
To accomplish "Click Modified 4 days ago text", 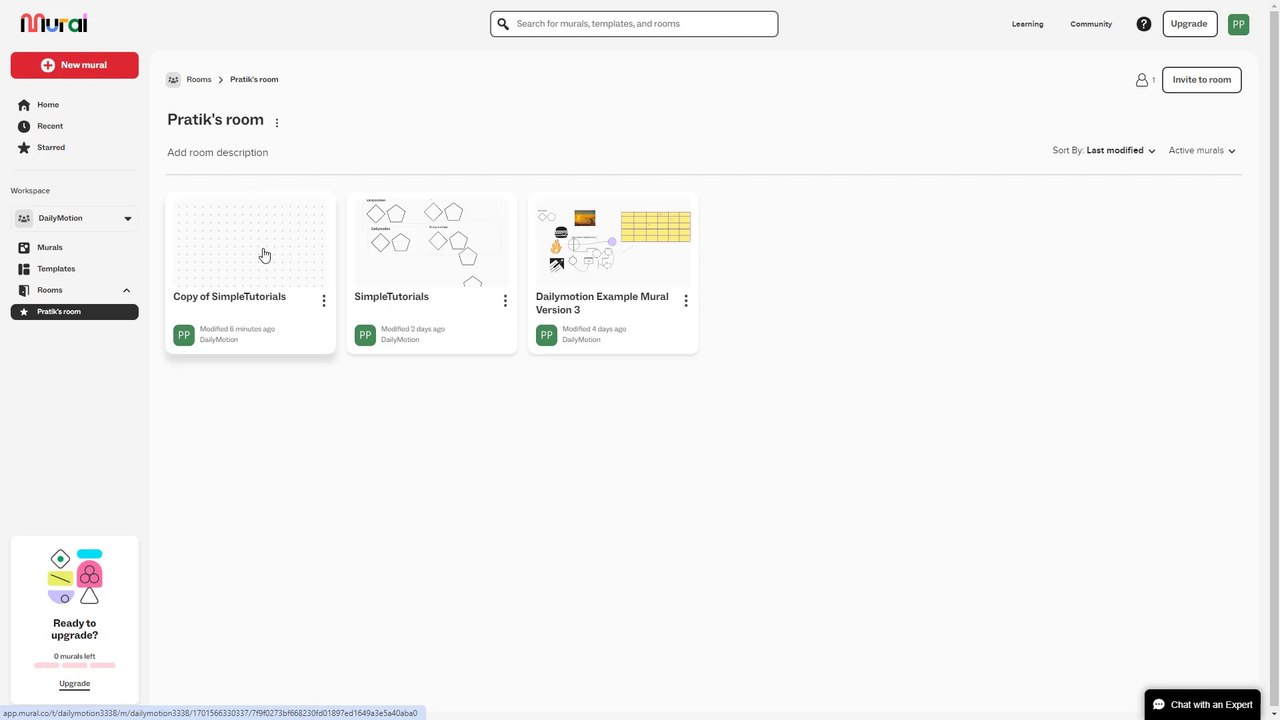I will click(594, 329).
